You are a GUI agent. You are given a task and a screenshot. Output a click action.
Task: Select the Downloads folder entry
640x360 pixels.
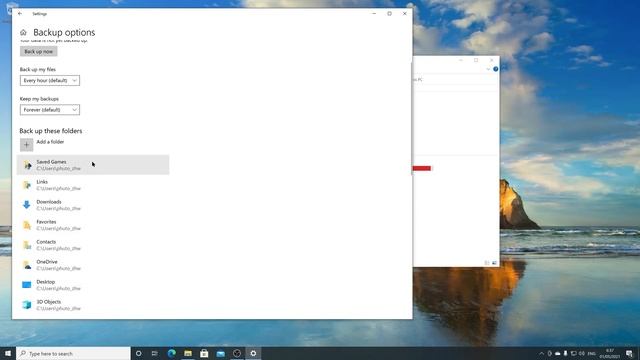tap(93, 205)
